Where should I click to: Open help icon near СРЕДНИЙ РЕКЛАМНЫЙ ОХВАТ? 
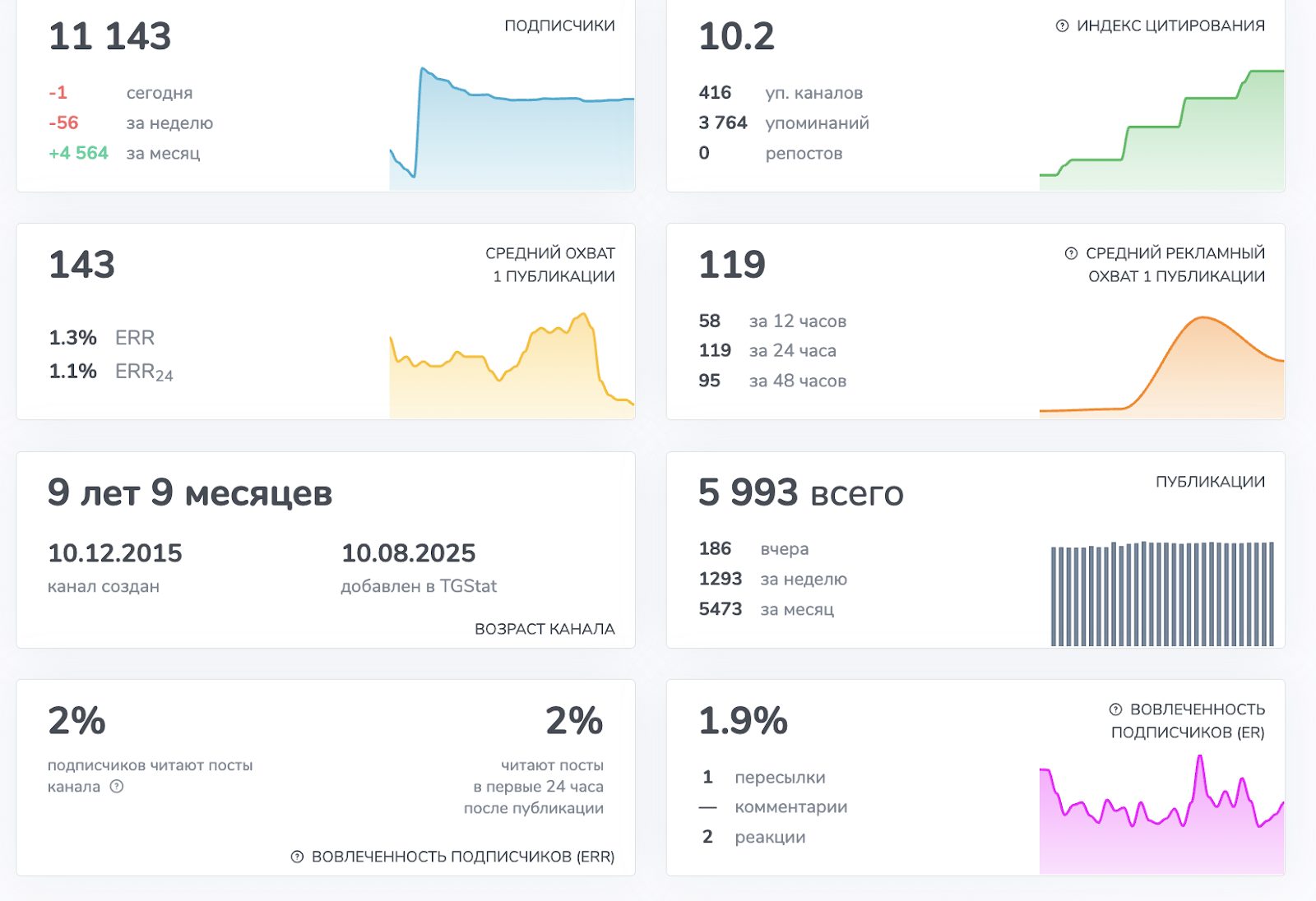pyautogui.click(x=1071, y=254)
